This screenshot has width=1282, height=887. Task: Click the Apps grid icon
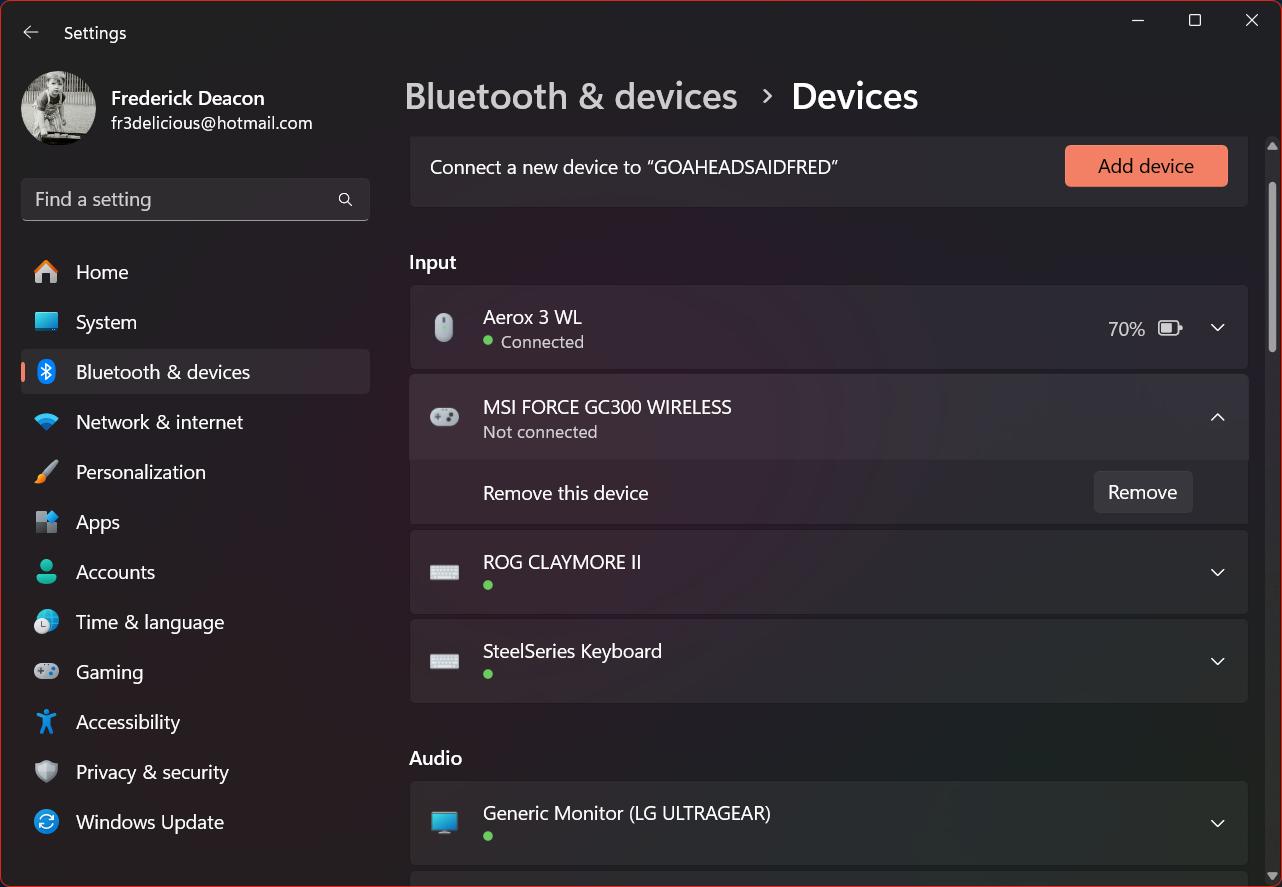pyautogui.click(x=46, y=522)
